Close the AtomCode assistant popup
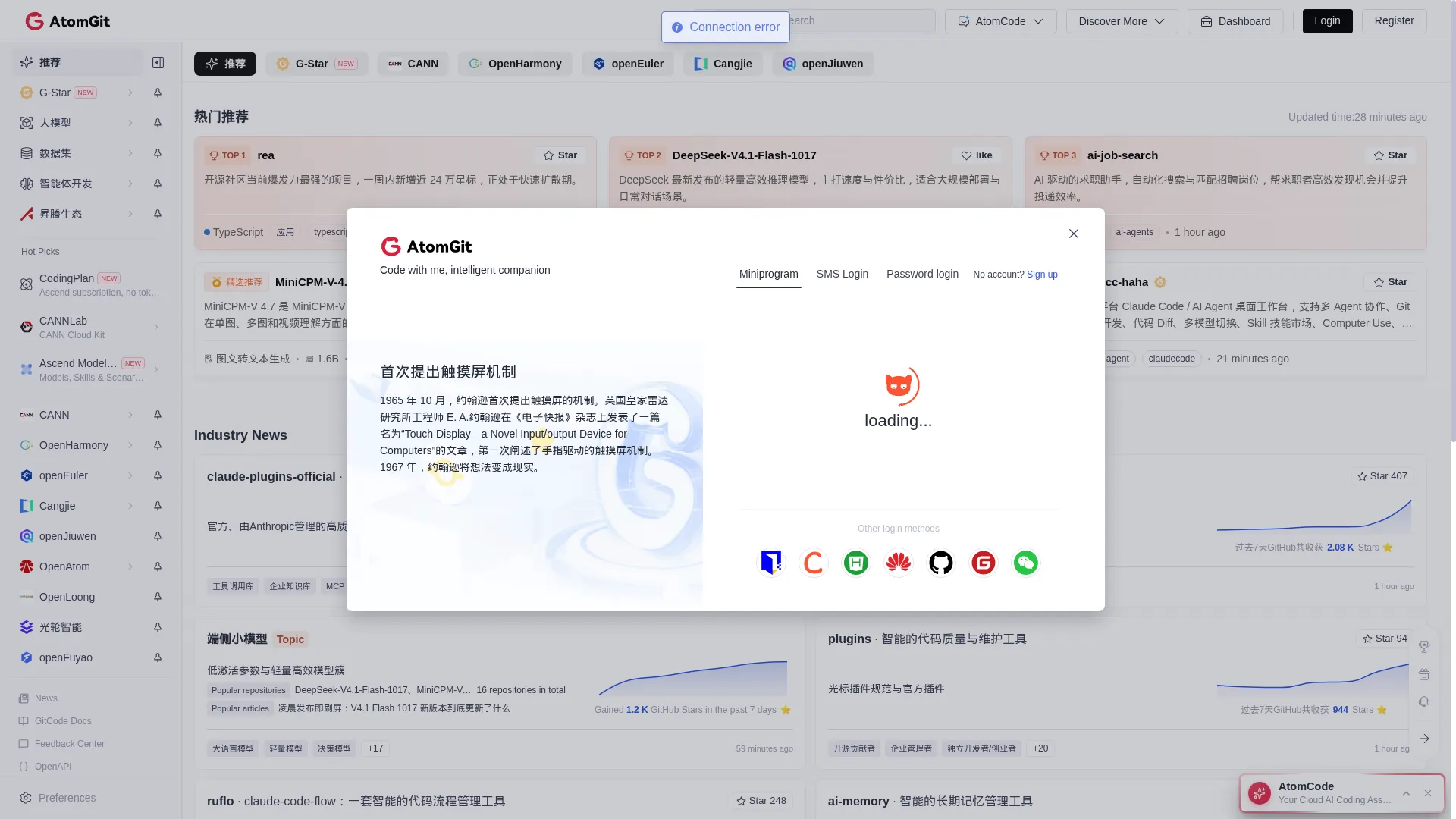Viewport: 1456px width, 819px height. pos(1428,793)
